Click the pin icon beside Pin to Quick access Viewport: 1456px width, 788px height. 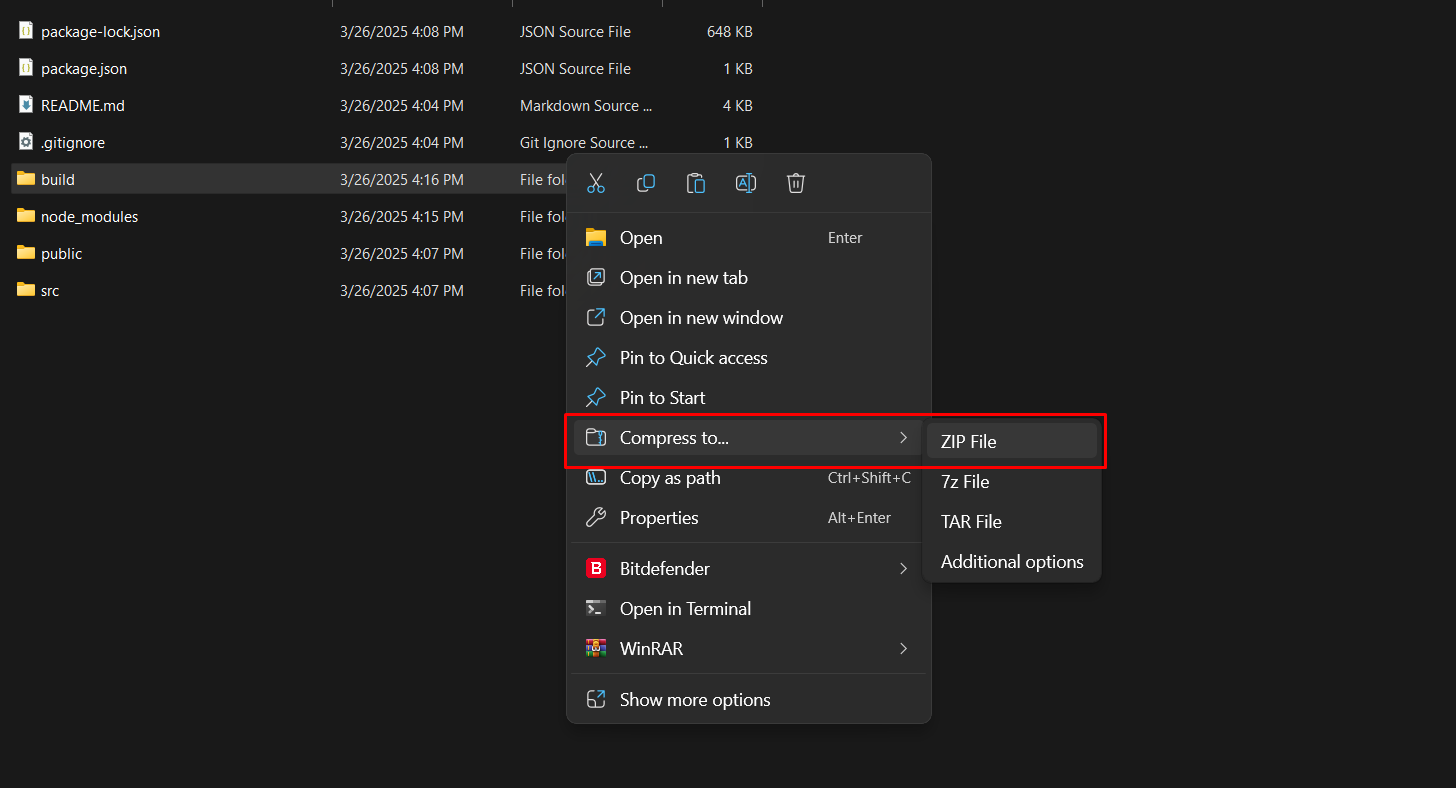pos(596,358)
